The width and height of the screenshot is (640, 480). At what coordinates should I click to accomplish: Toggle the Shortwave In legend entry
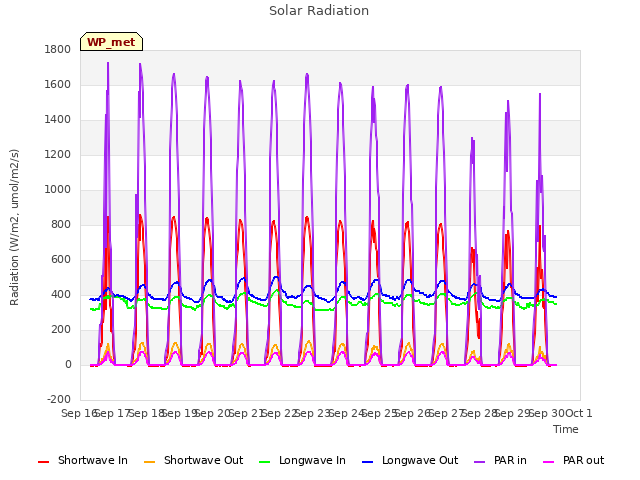pyautogui.click(x=83, y=460)
